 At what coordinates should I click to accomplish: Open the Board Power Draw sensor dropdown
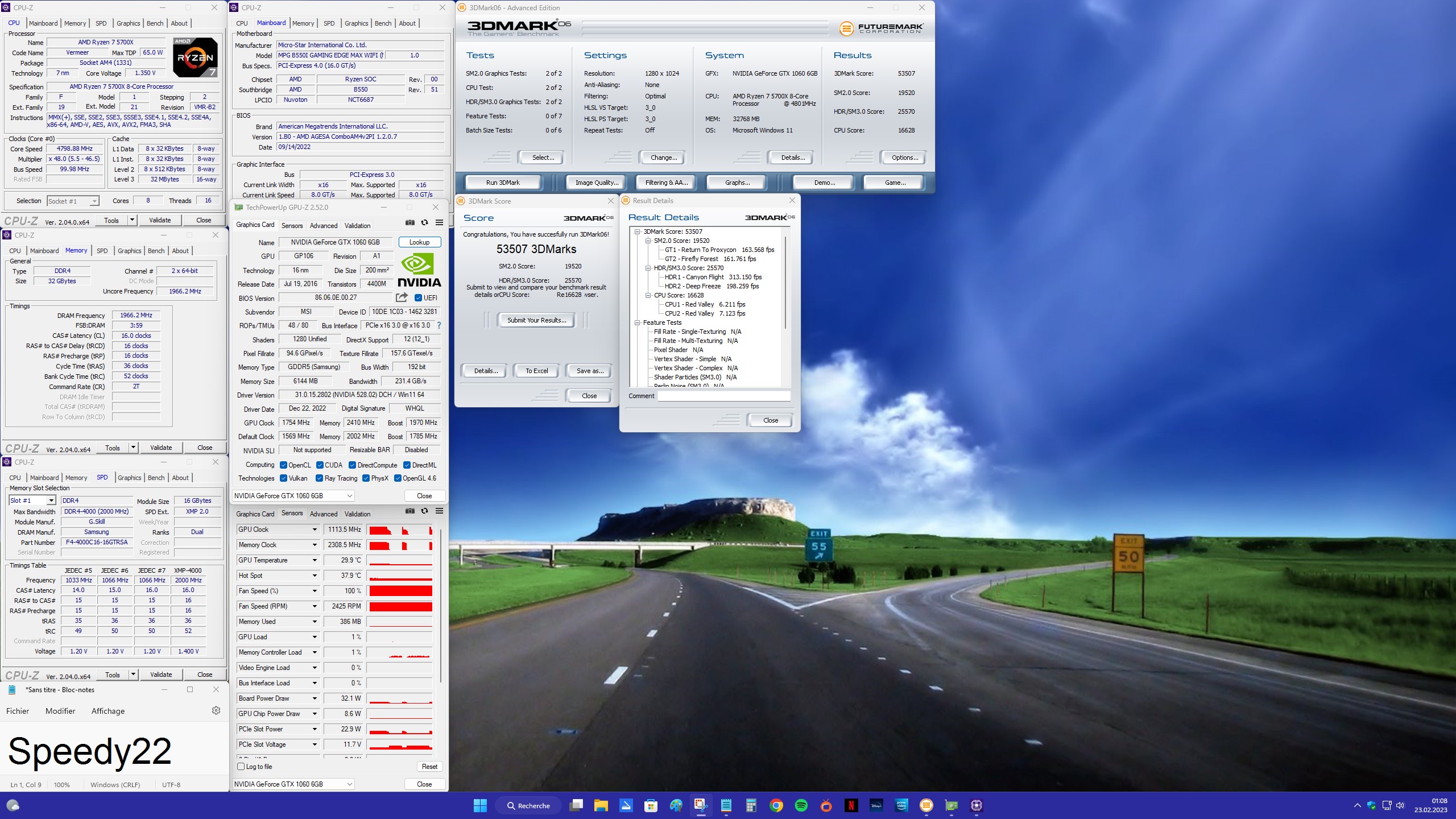(315, 698)
